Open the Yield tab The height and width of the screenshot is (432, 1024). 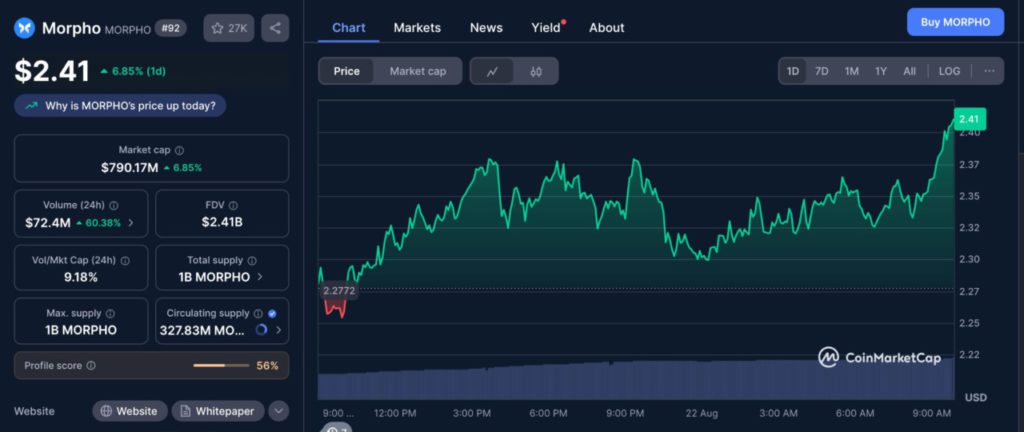(x=546, y=27)
